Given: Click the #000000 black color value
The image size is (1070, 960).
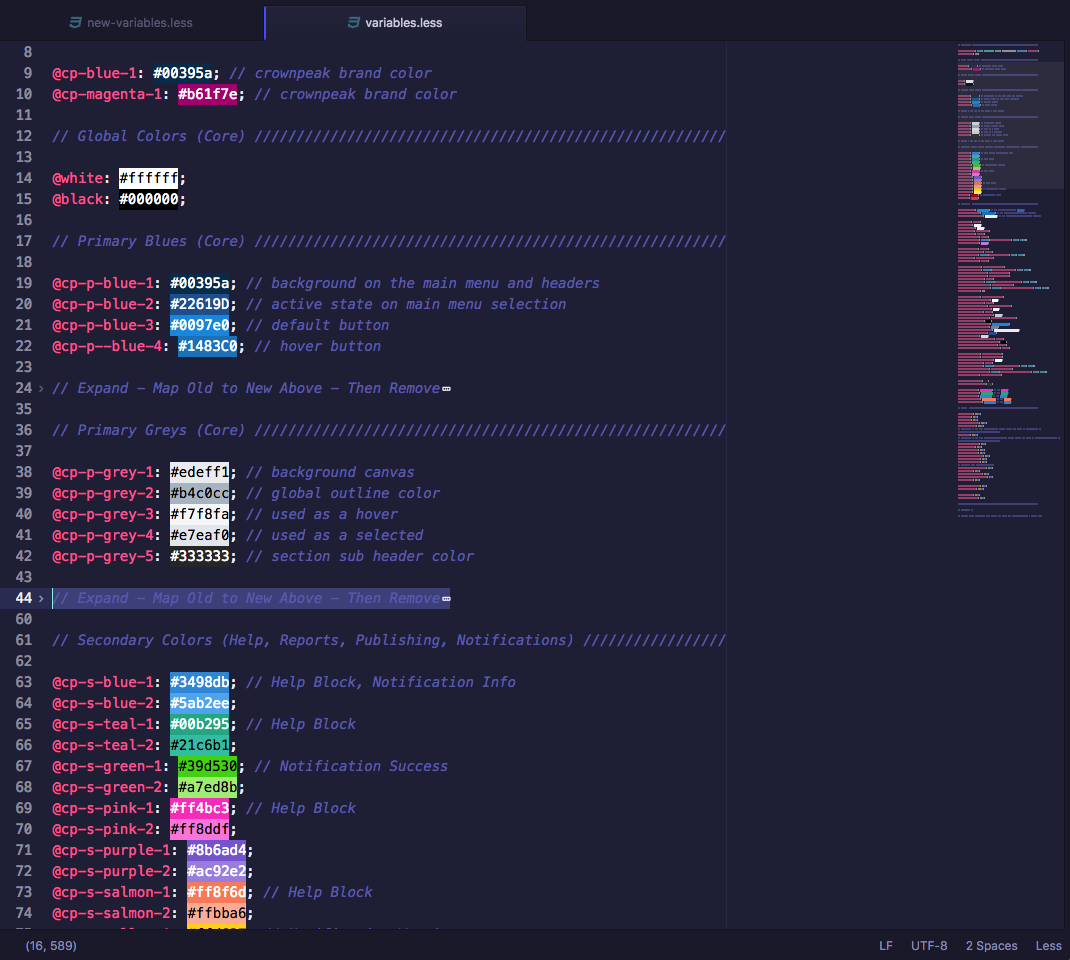Looking at the screenshot, I should [x=148, y=199].
